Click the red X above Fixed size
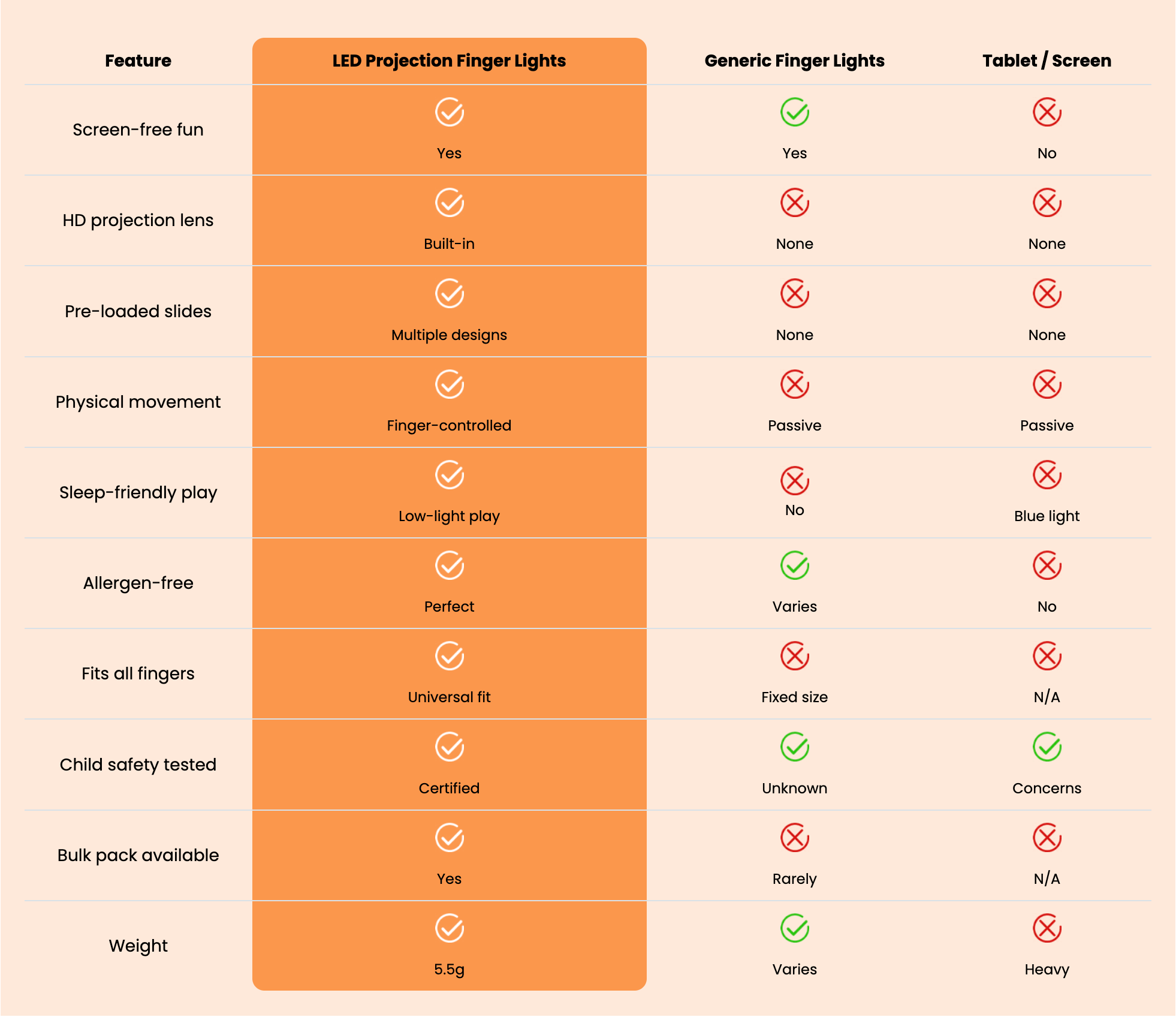 click(794, 656)
